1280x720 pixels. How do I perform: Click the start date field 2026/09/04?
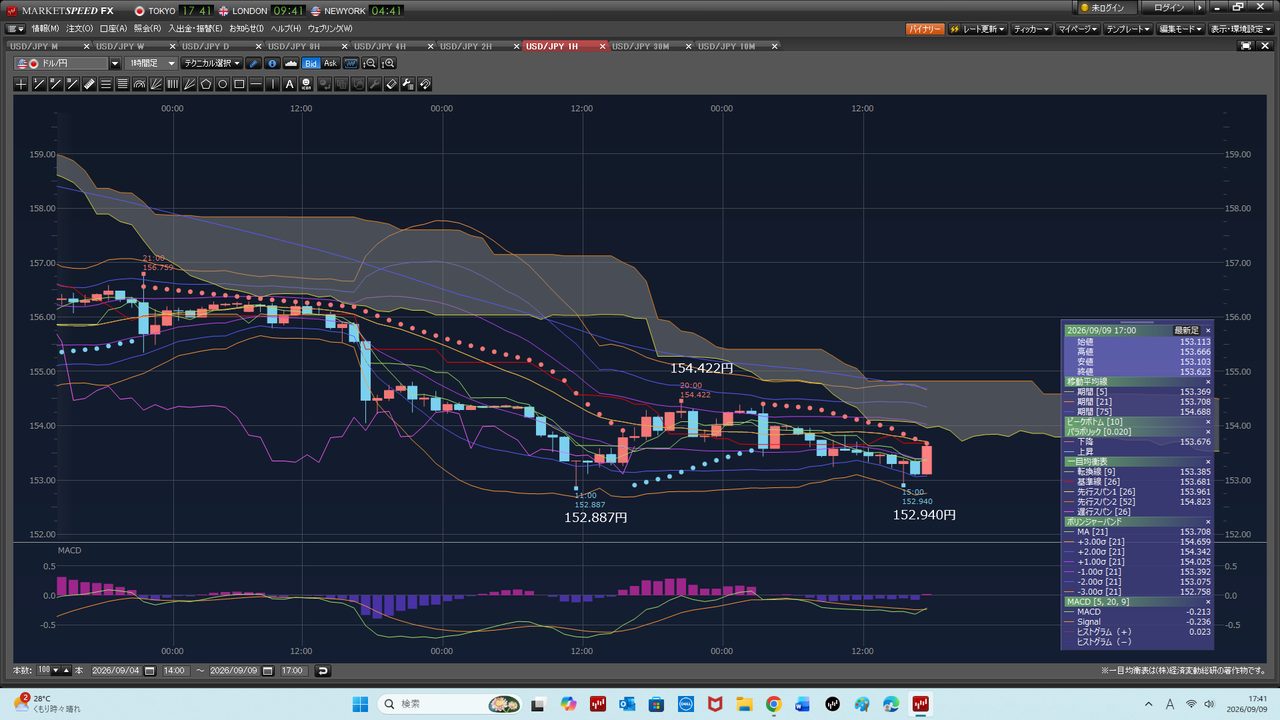[x=117, y=670]
